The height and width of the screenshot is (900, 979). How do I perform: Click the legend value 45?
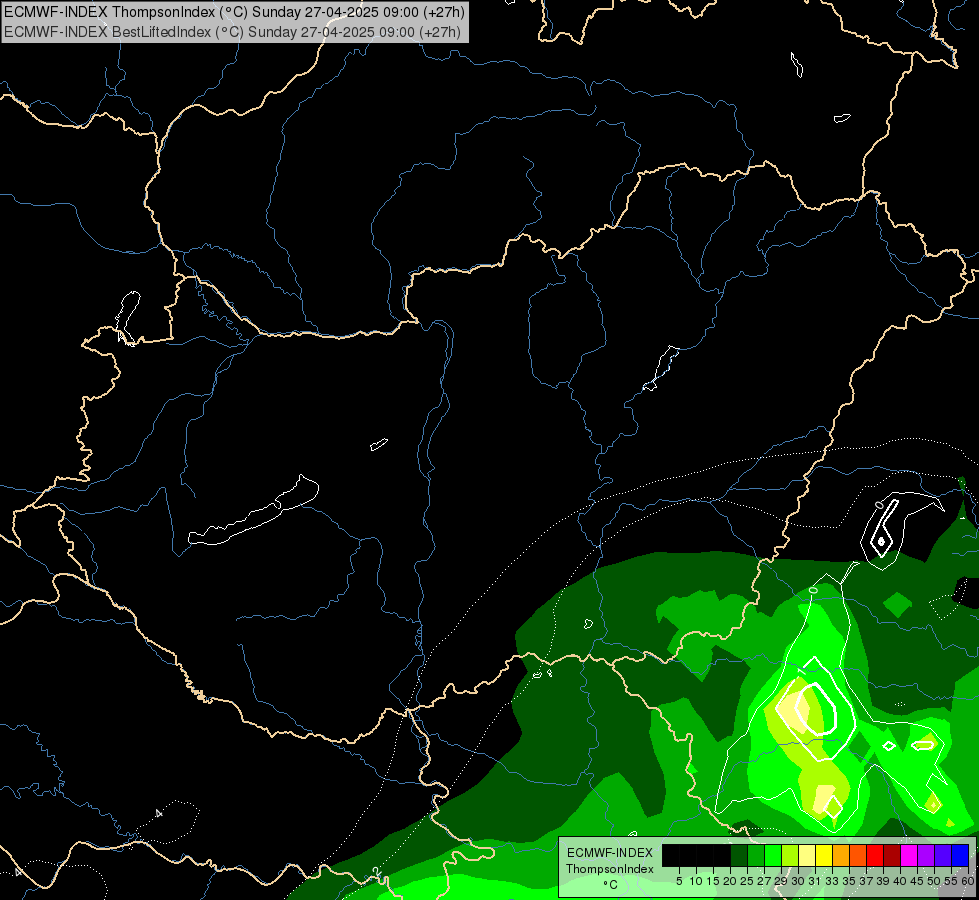917,881
